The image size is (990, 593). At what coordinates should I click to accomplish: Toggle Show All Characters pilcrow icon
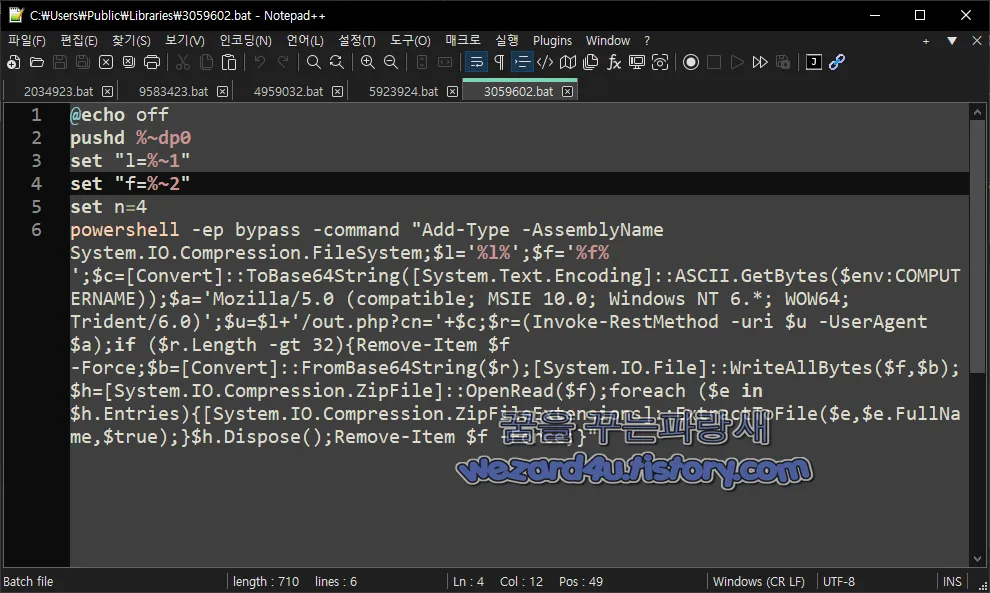click(x=499, y=62)
